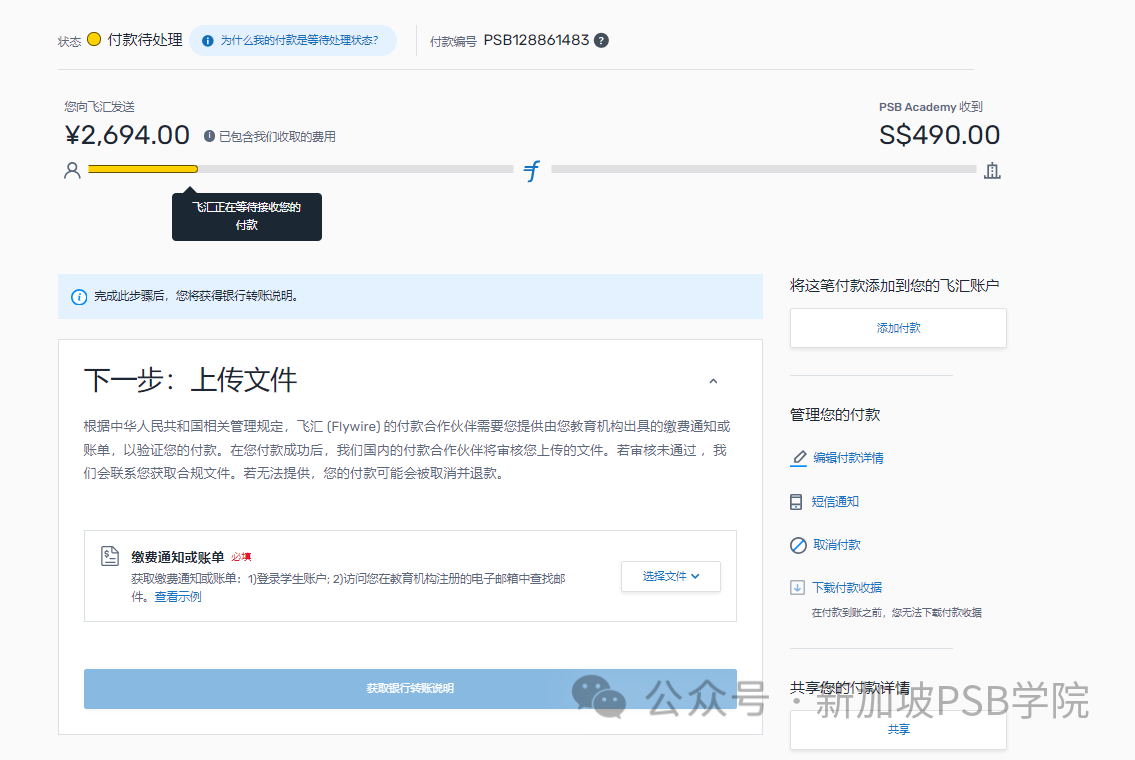Collapse the 下一步：上传文件 section
This screenshot has height=760, width=1135.
[x=713, y=381]
